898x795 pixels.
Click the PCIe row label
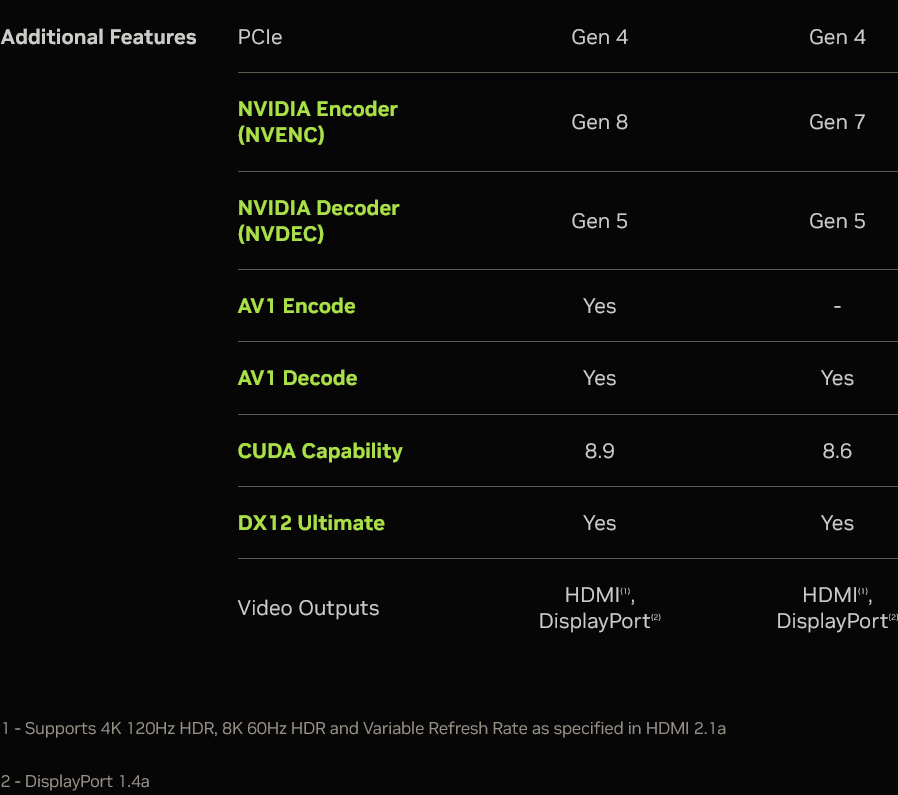coord(260,37)
